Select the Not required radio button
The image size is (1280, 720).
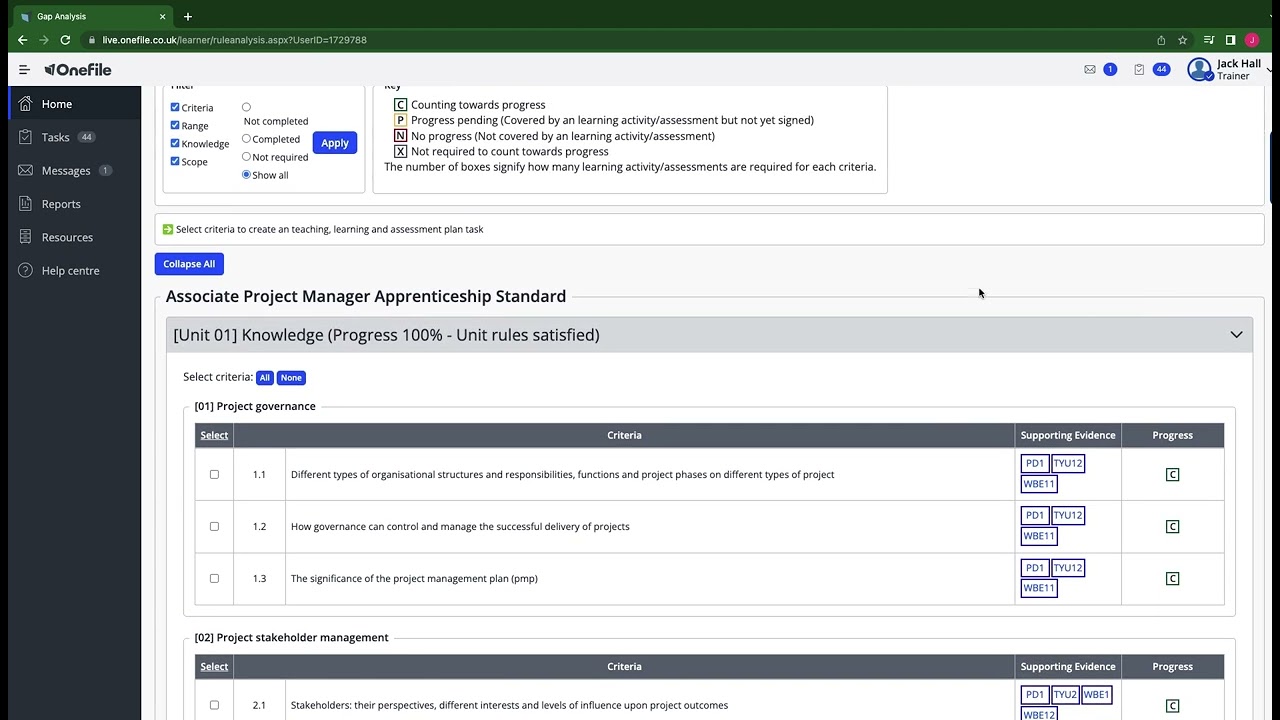[x=246, y=157]
